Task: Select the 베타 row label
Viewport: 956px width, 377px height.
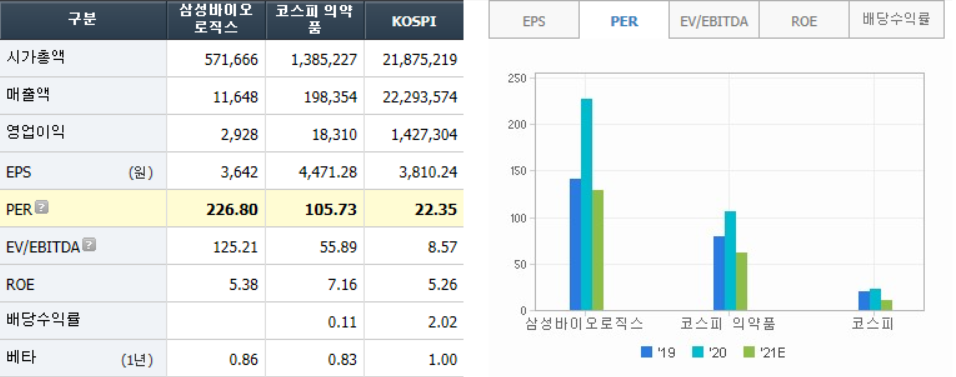Action: 21,358
